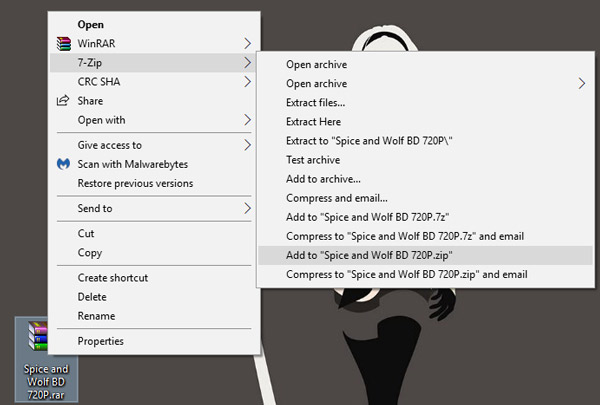Select Open with entry

coord(155,120)
